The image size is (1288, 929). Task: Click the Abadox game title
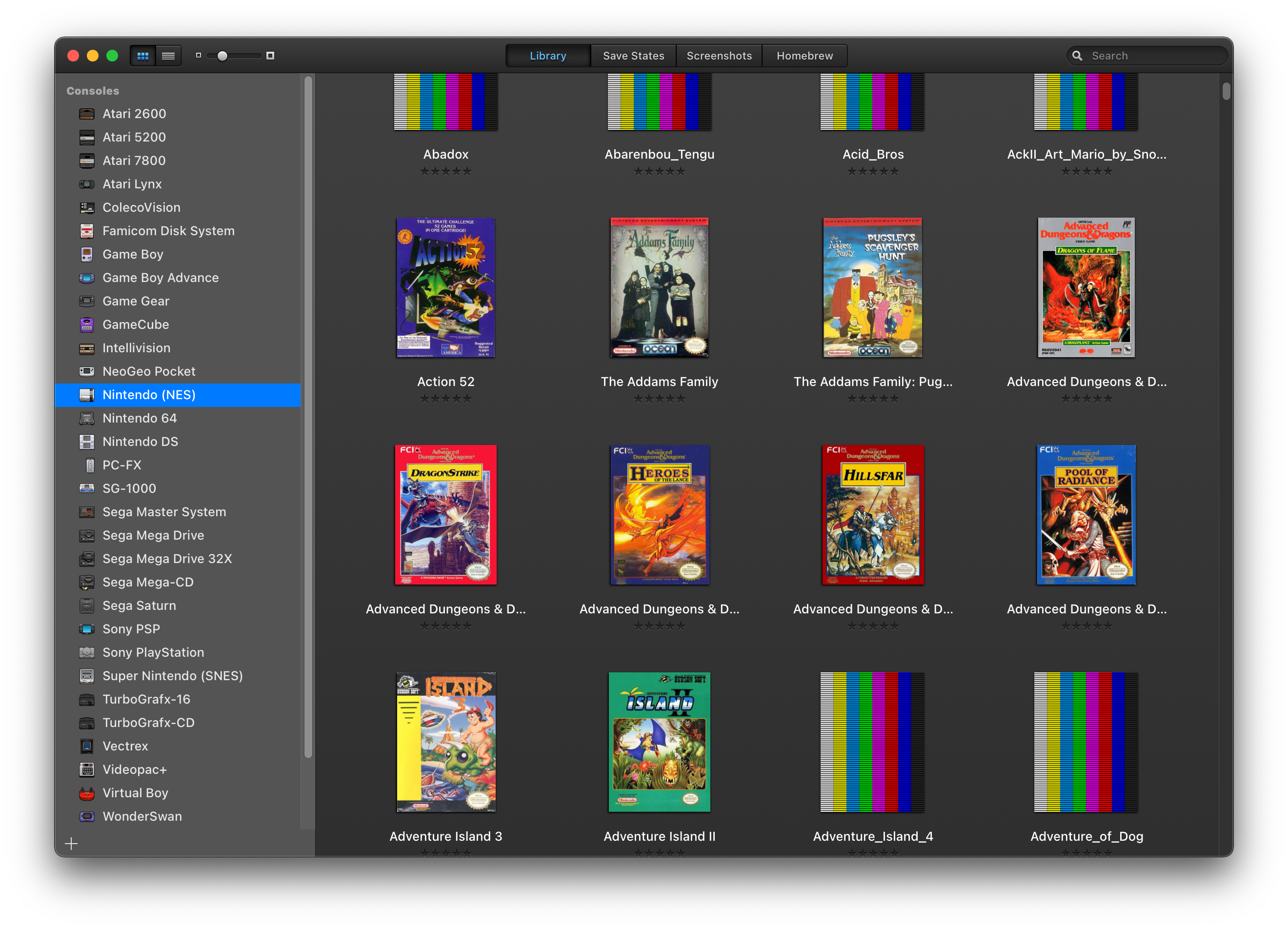(x=446, y=155)
